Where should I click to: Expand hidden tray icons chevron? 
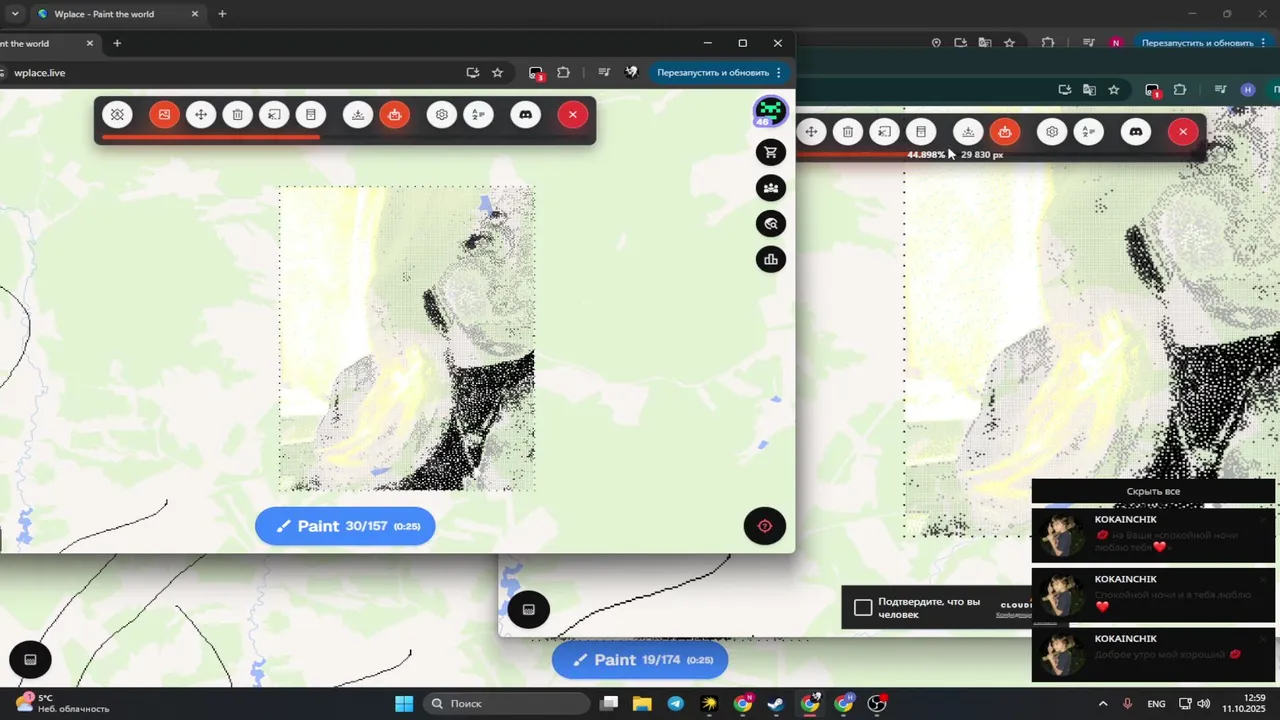[1103, 704]
